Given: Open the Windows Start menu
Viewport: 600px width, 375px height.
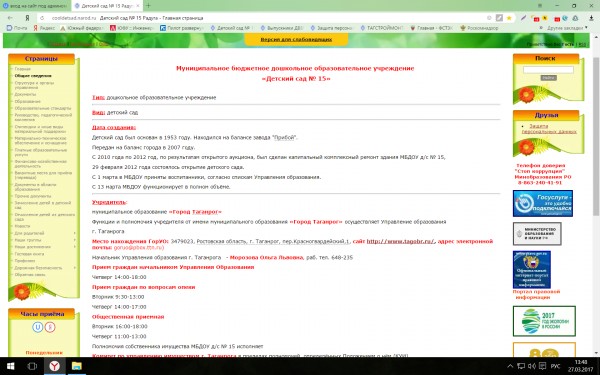Looking at the screenshot, I should click(x=10, y=366).
